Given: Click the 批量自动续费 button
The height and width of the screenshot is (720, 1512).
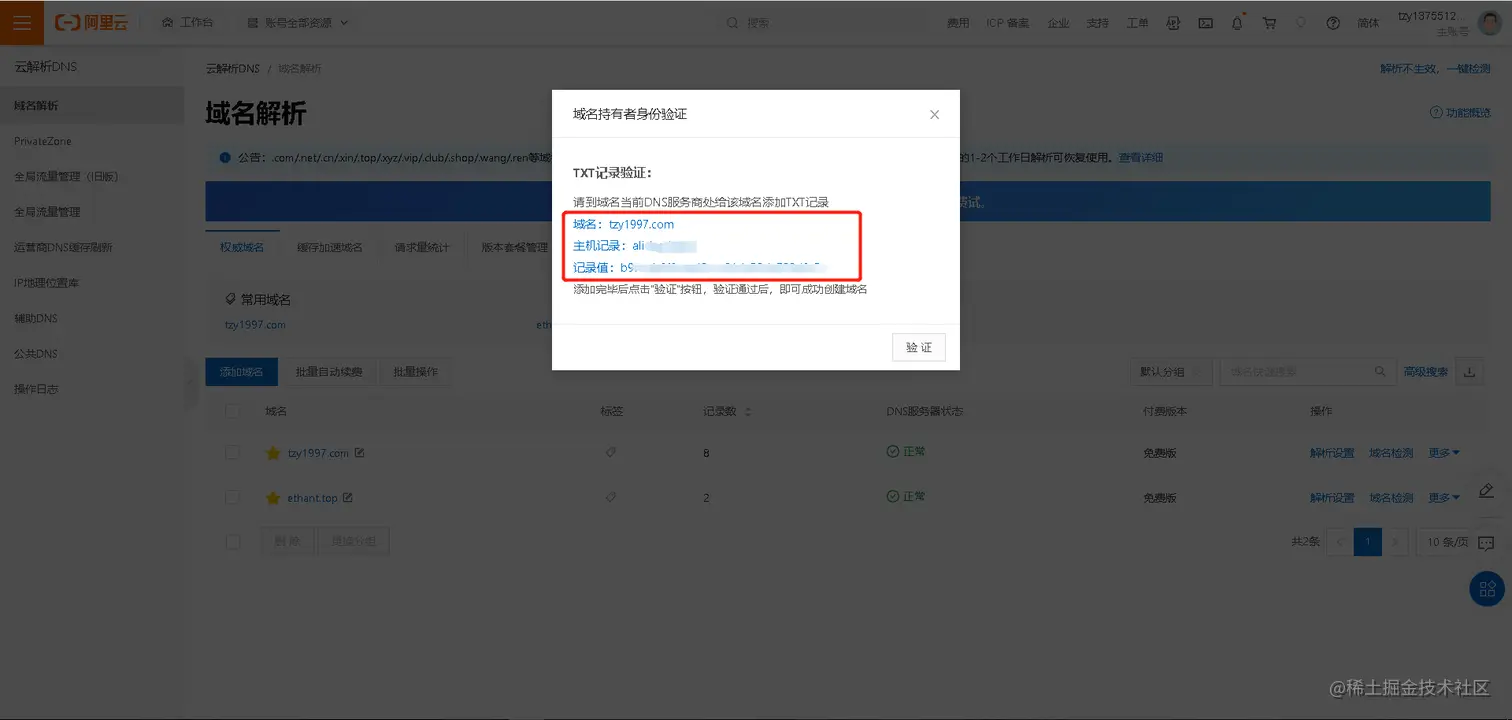Looking at the screenshot, I should 329,372.
